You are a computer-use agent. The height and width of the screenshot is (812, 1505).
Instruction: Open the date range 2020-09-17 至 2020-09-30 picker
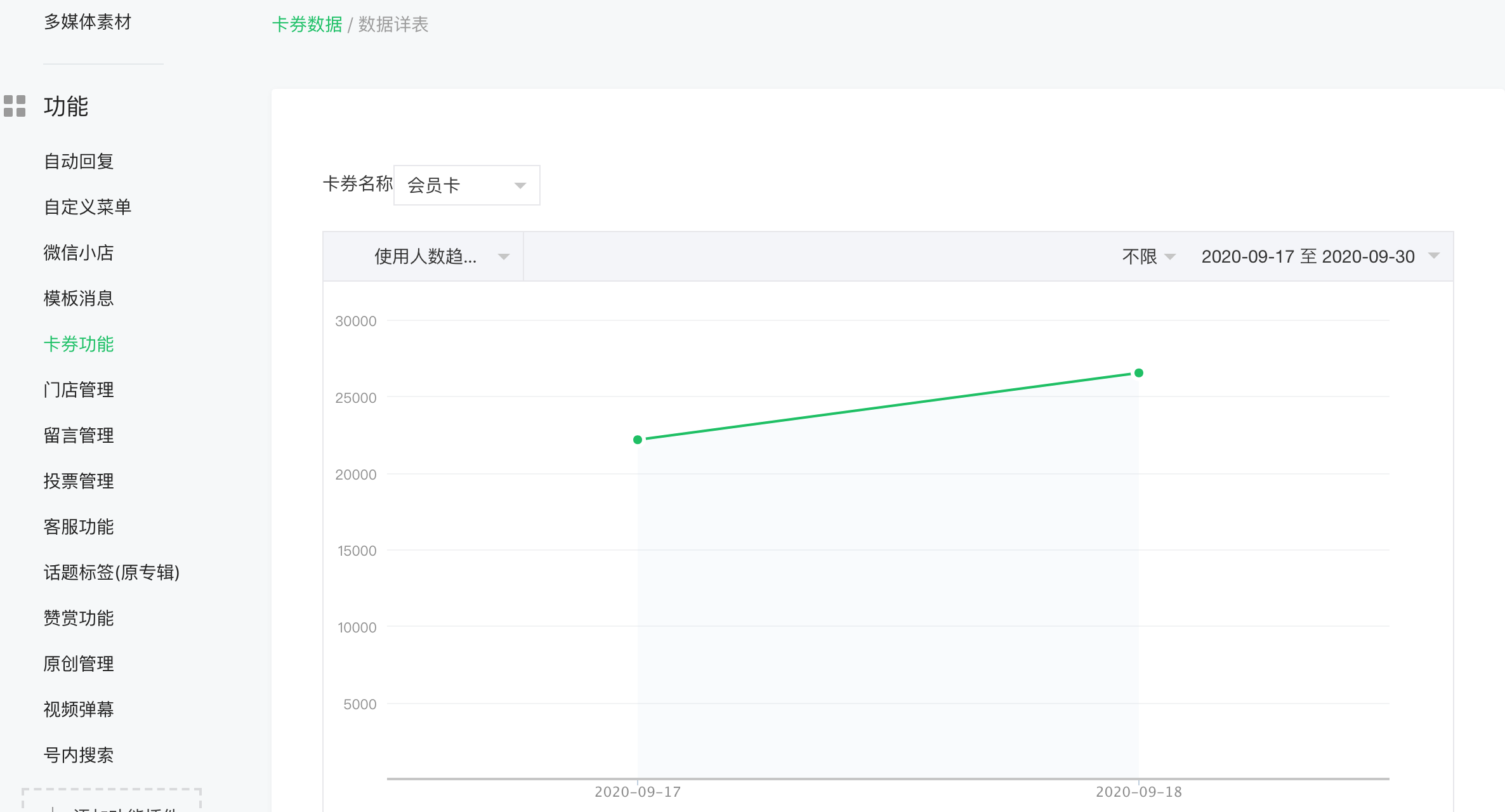1318,256
